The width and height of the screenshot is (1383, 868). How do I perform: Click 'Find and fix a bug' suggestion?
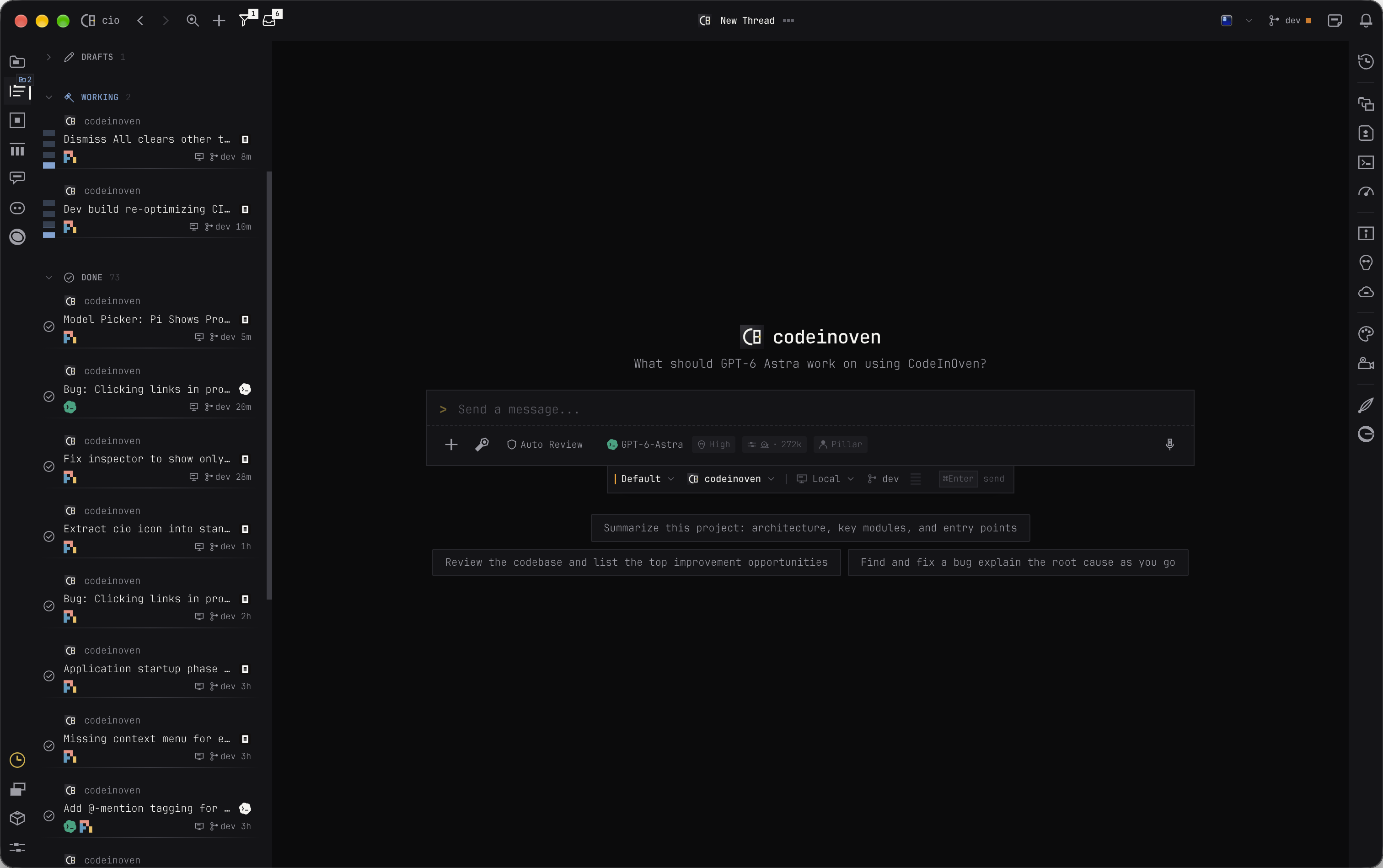coord(1017,563)
